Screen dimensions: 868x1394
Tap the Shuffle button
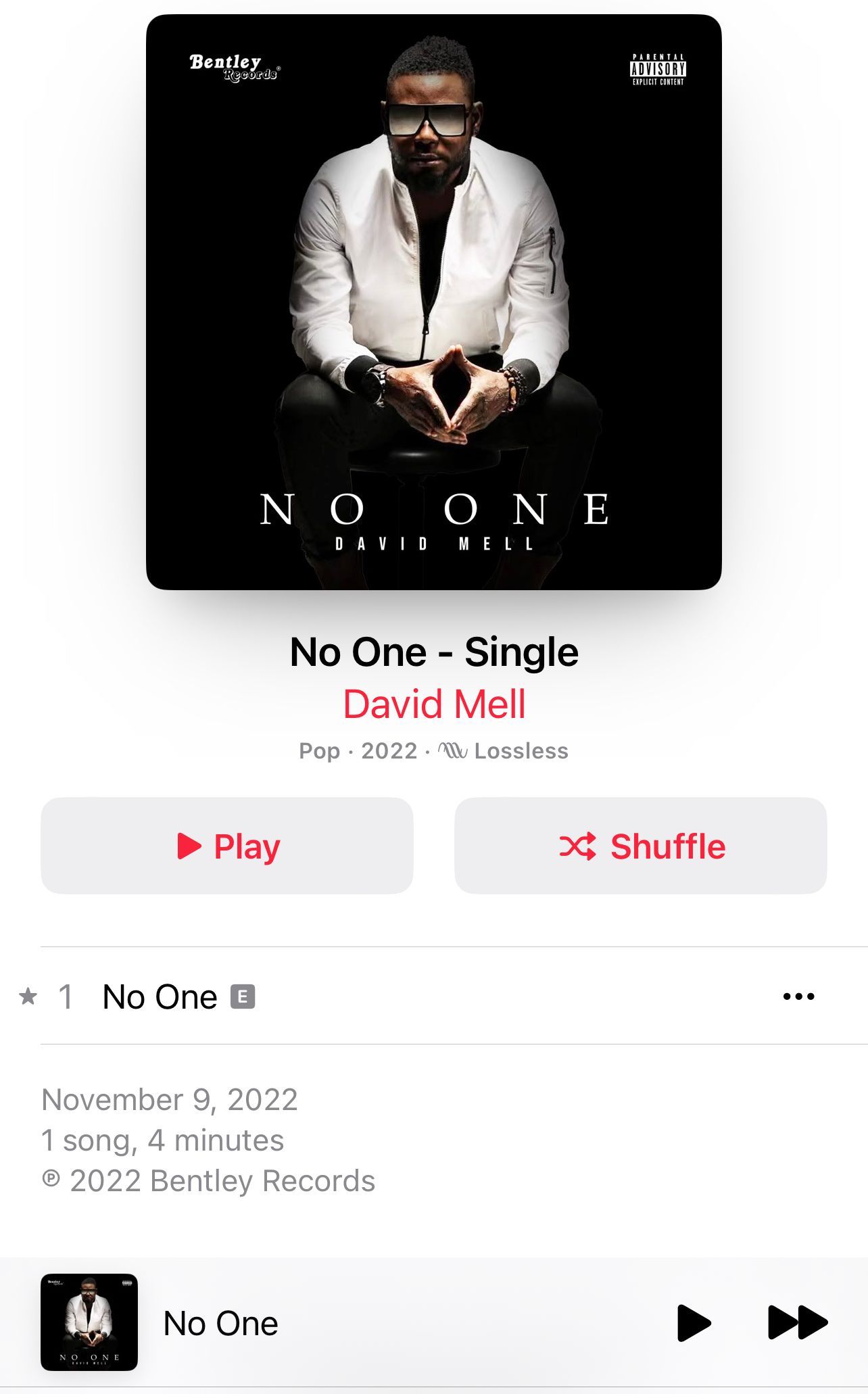[x=641, y=846]
